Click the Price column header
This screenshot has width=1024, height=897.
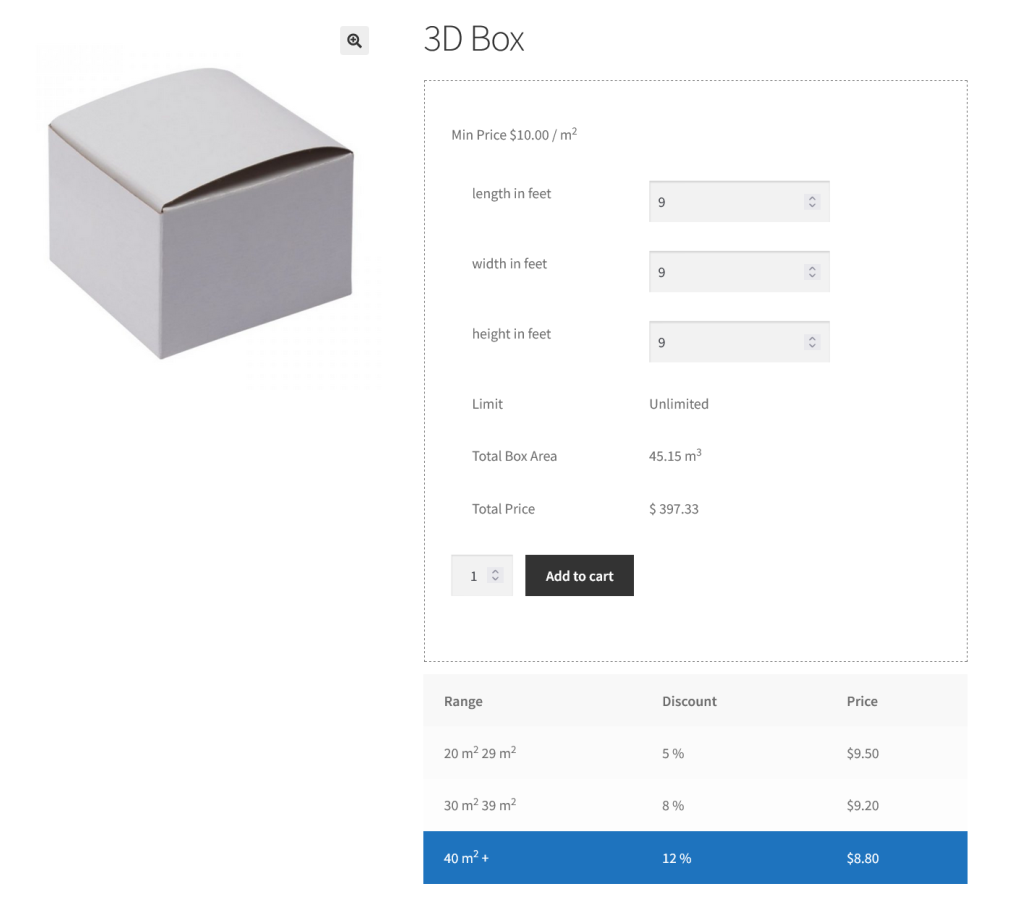861,701
